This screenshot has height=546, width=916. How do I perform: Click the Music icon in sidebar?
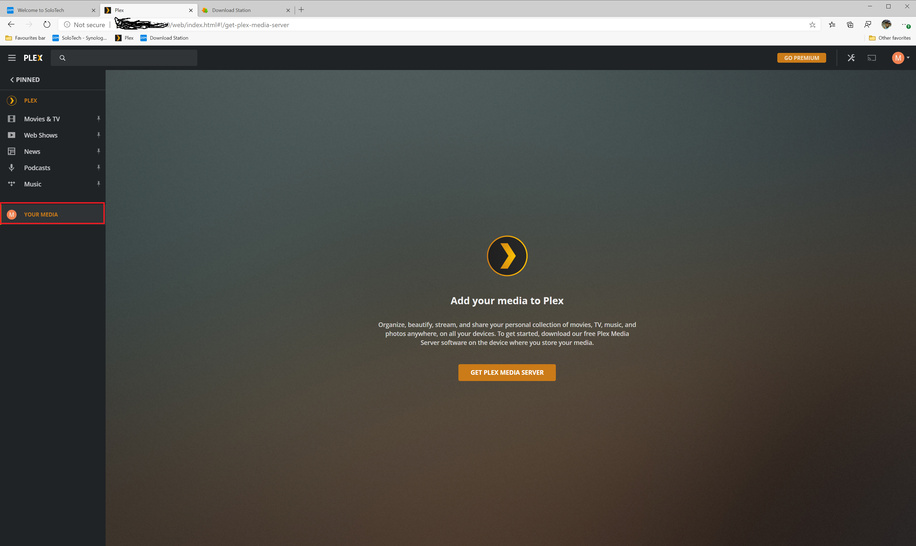[11, 184]
